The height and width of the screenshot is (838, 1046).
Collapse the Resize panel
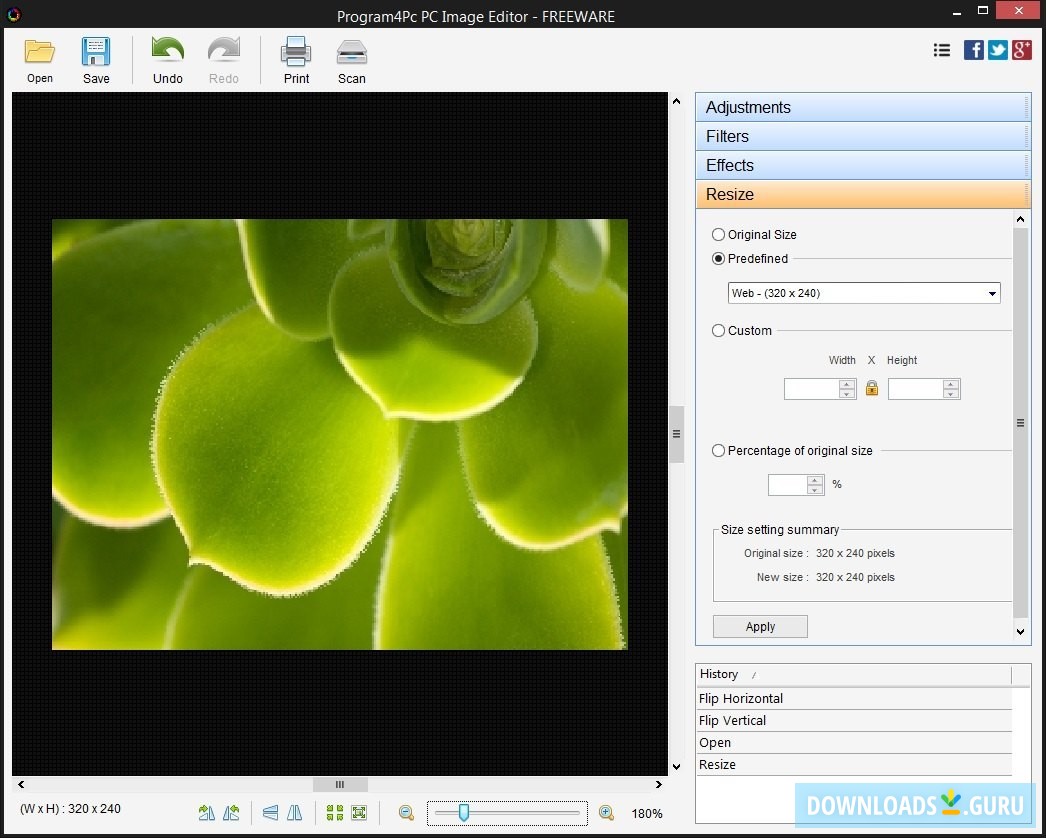(x=863, y=194)
